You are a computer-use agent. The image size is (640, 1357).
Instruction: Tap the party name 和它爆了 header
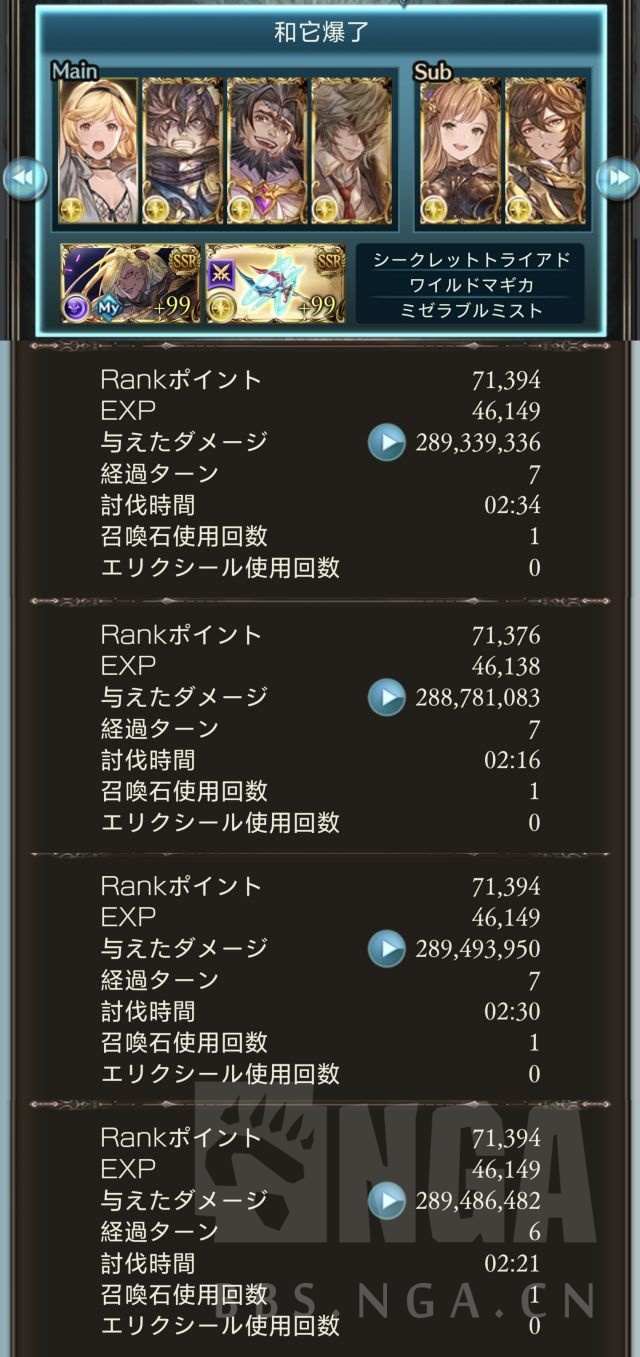coord(321,32)
